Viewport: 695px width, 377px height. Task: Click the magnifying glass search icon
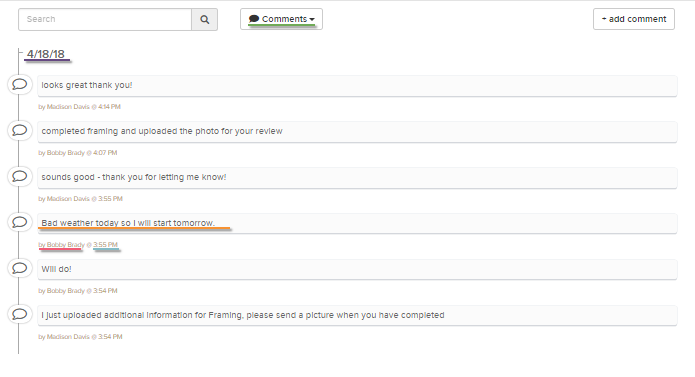[x=204, y=19]
